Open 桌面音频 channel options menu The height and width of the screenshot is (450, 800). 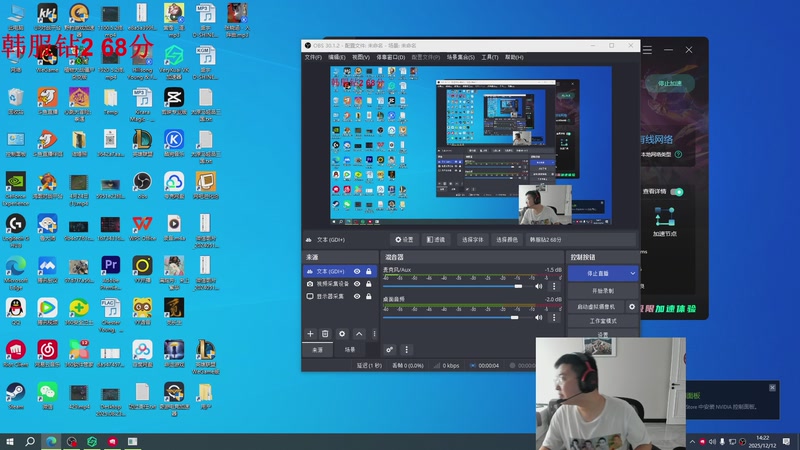tap(554, 317)
